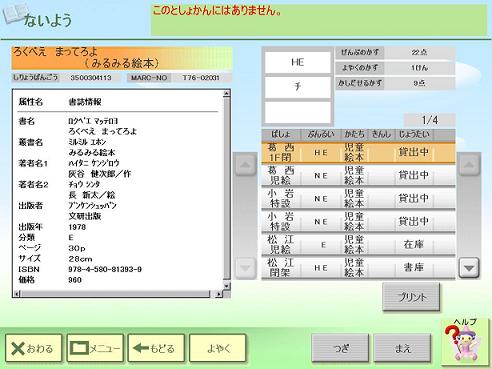Click the ばしょ column header
The height and width of the screenshot is (369, 492).
coord(281,134)
